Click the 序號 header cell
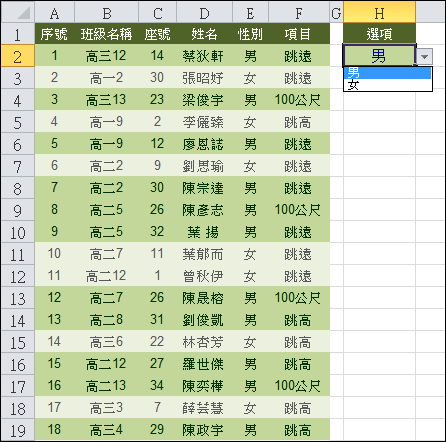The height and width of the screenshot is (442, 446). pos(54,34)
